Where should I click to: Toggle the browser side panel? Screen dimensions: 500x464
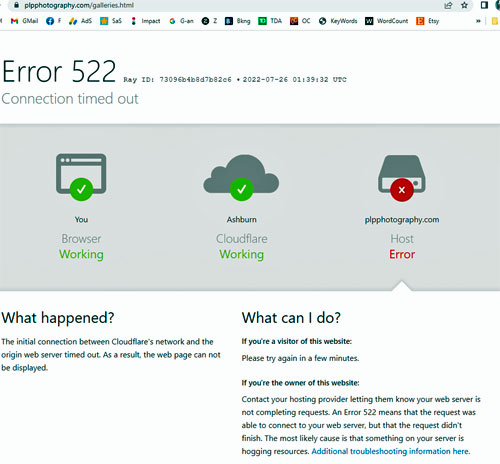click(484, 5)
